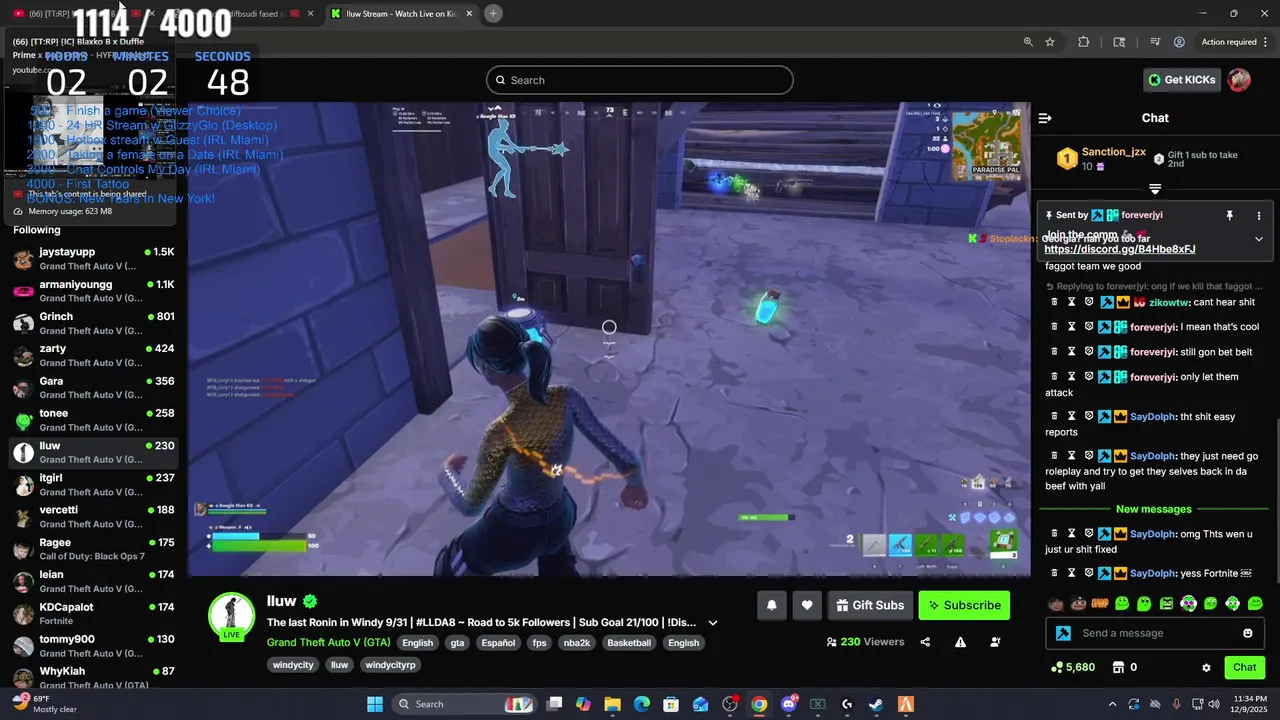
Task: Switch to the lluw Stream browser tab
Action: pos(402,14)
